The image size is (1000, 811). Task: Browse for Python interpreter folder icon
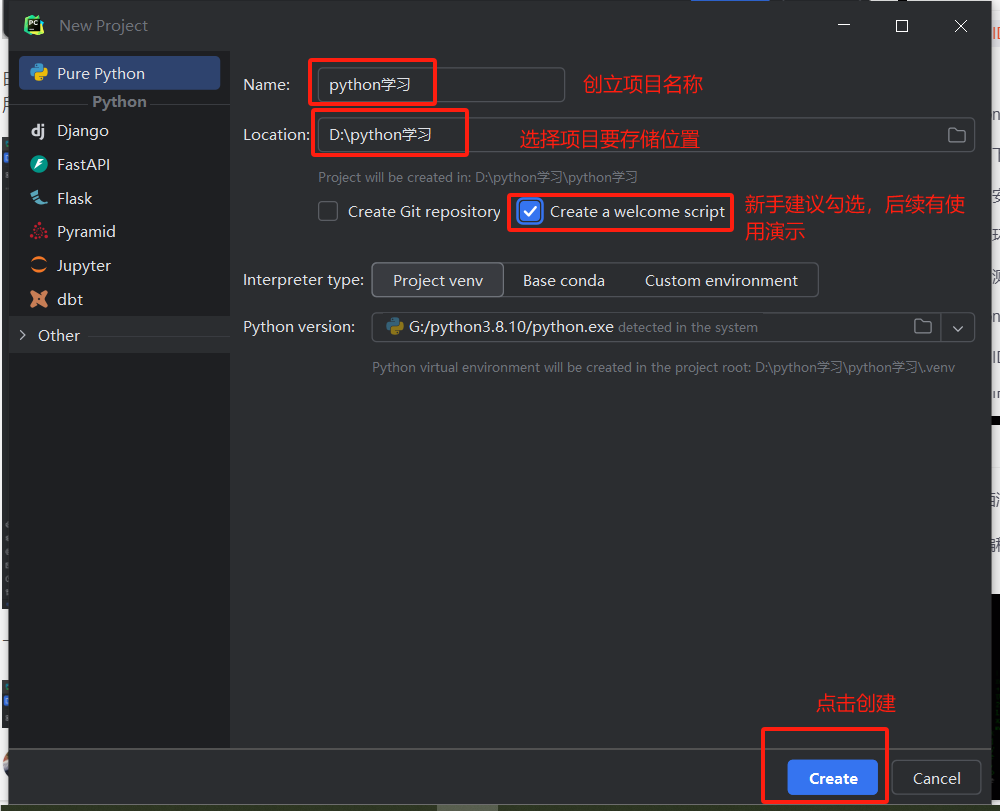coord(923,326)
